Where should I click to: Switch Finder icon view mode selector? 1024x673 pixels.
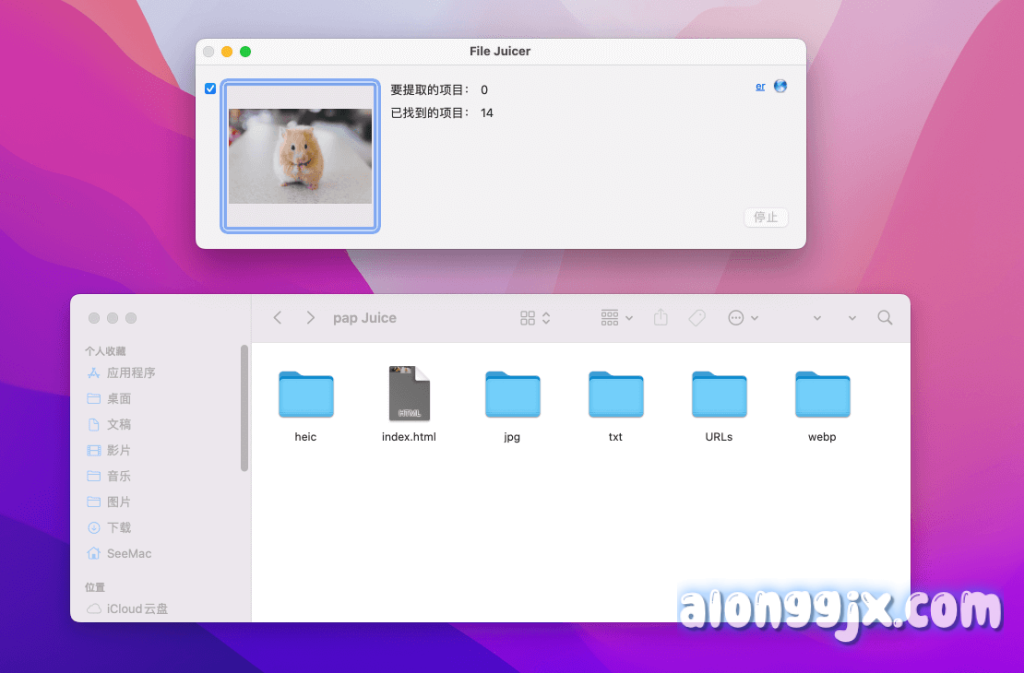point(535,318)
